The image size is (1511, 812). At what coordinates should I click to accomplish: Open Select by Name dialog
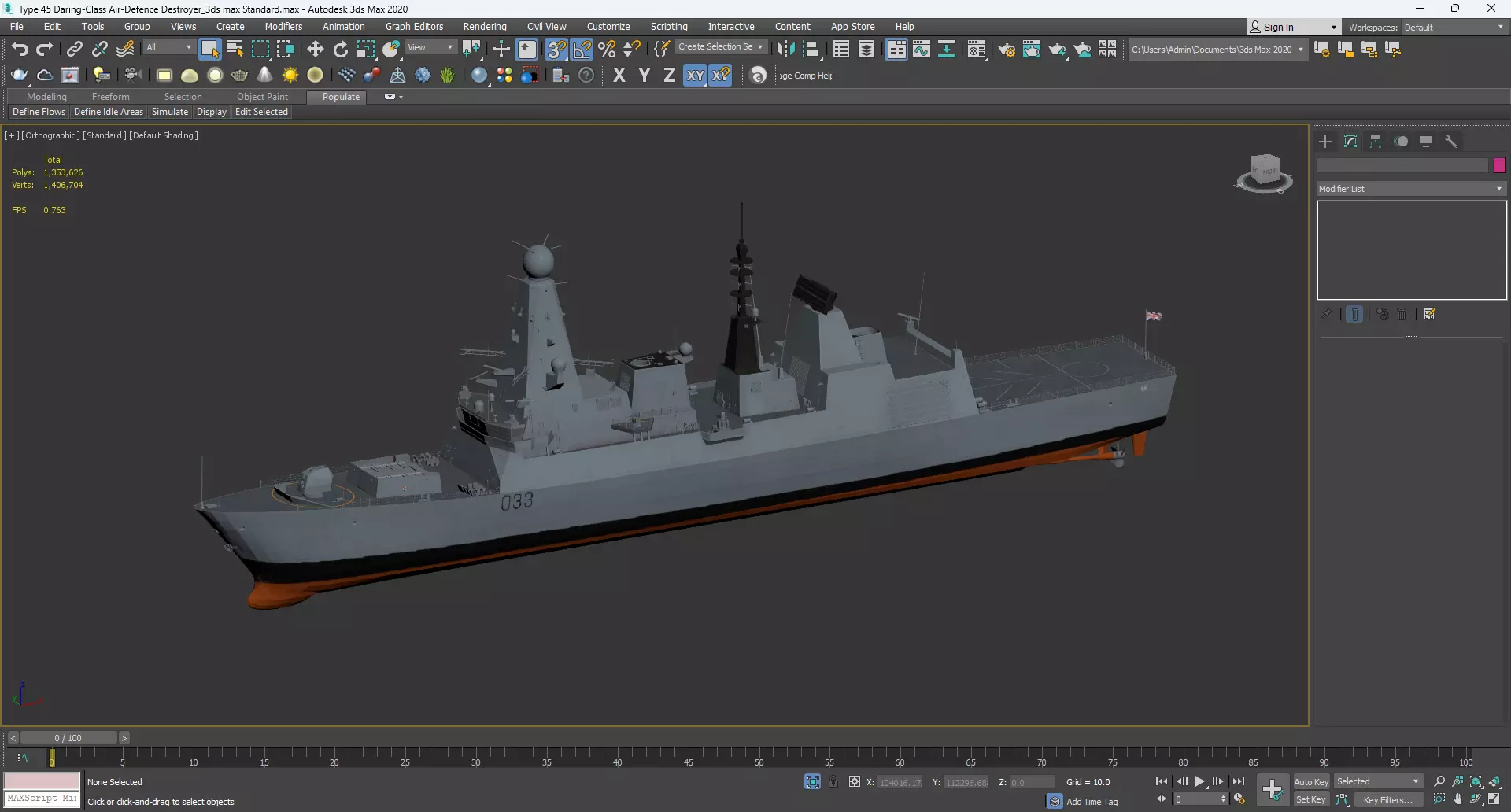point(235,50)
